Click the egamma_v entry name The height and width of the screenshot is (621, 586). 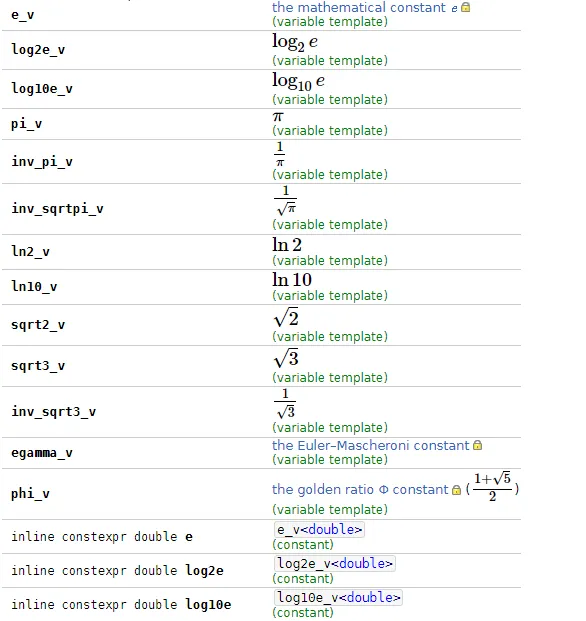[x=42, y=453]
